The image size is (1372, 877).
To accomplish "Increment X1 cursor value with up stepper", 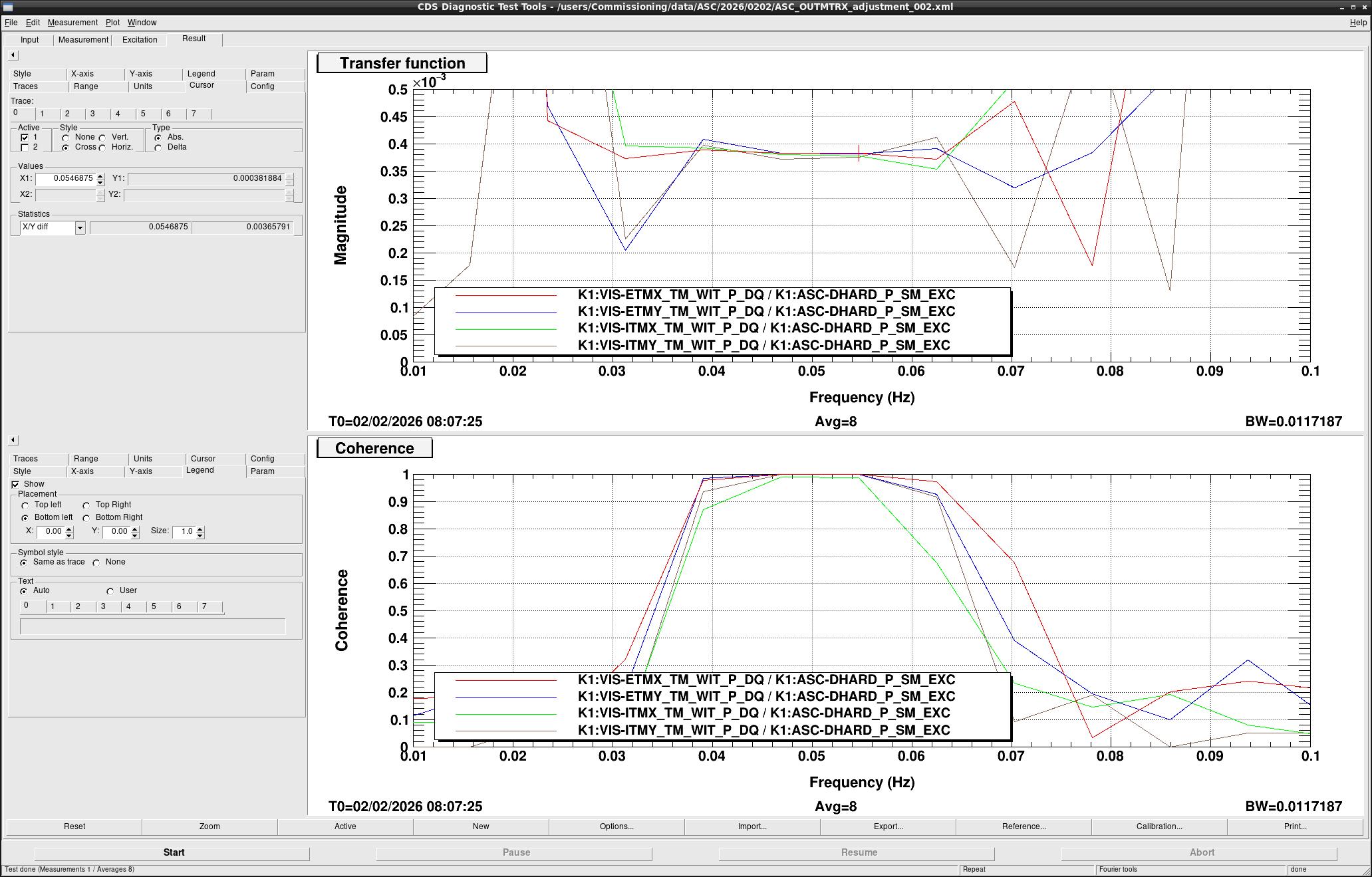I will (x=100, y=176).
